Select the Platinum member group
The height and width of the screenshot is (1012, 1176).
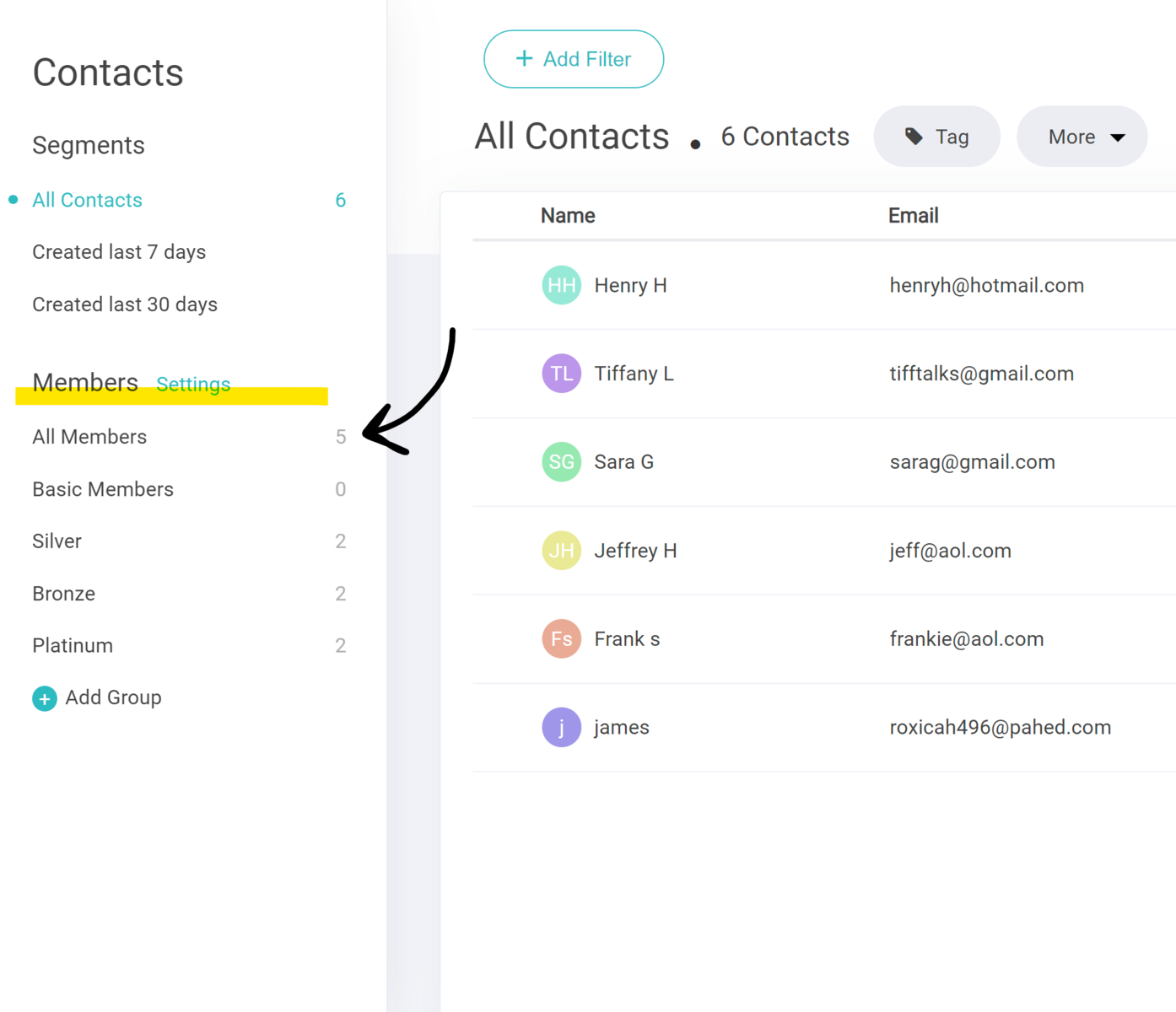coord(73,645)
